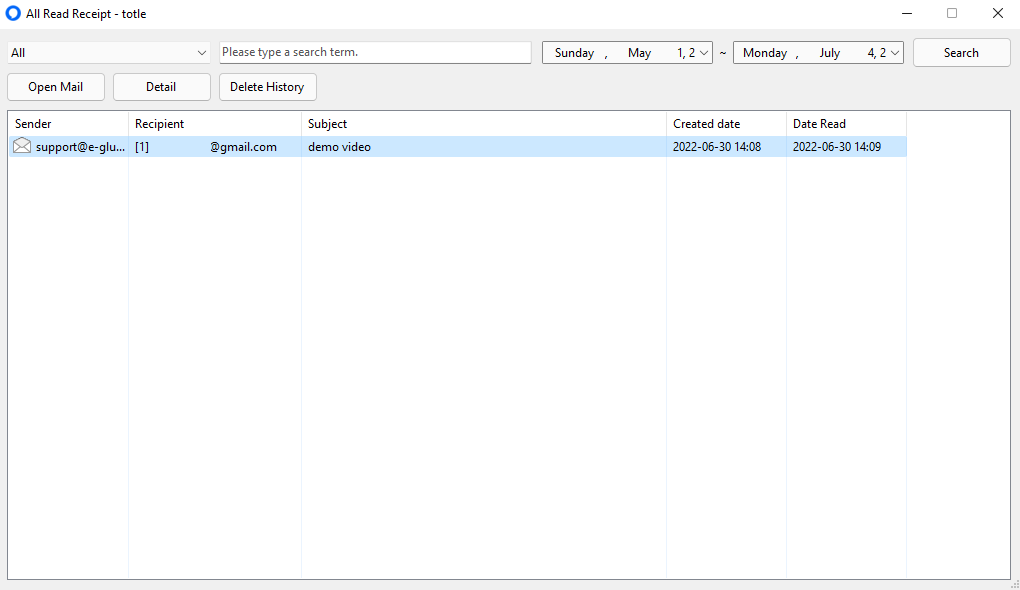
Task: Select the recipient cell with @gmail.com
Action: click(215, 147)
